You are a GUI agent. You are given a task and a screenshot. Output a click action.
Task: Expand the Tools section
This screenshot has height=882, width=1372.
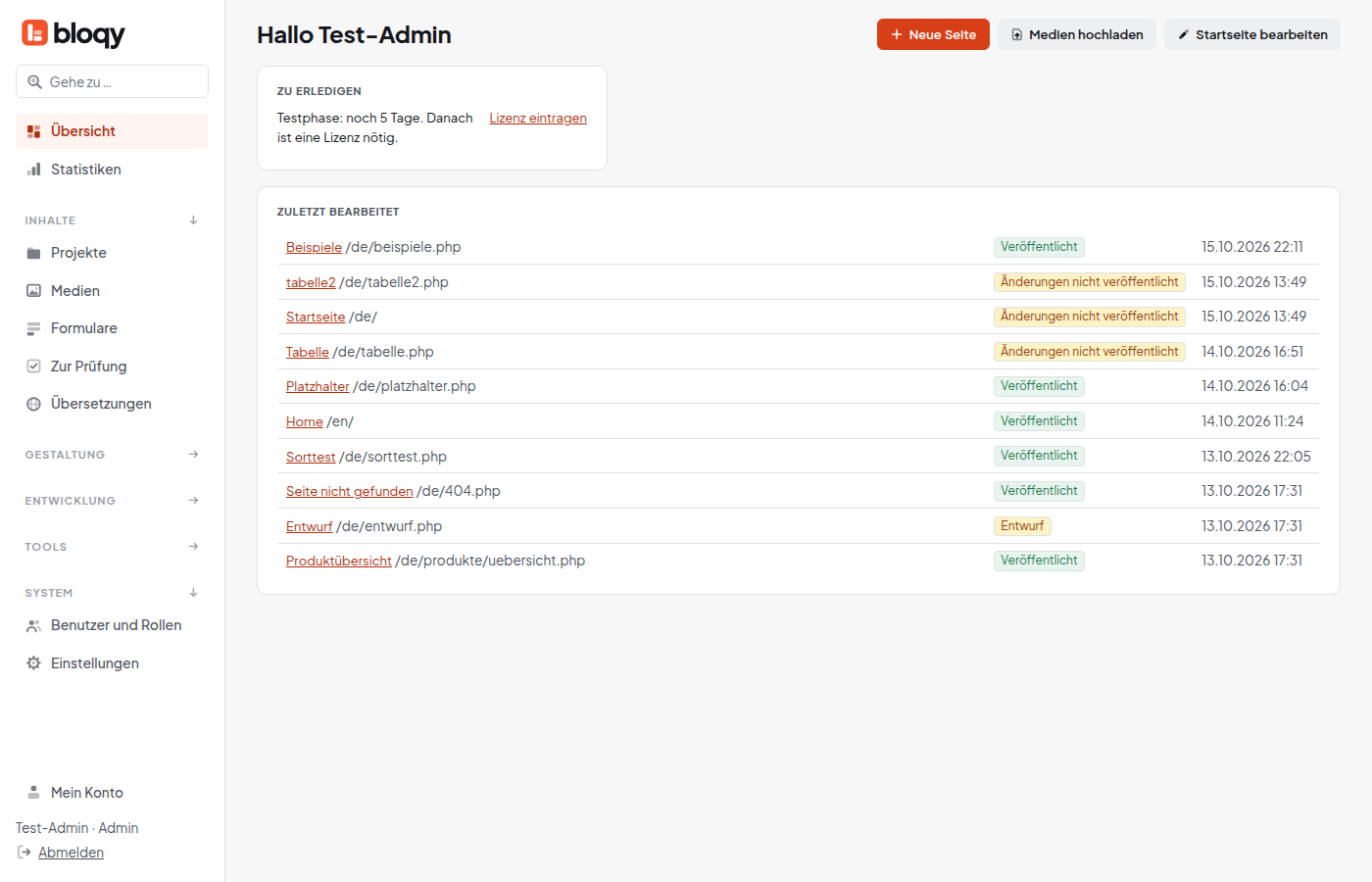193,547
